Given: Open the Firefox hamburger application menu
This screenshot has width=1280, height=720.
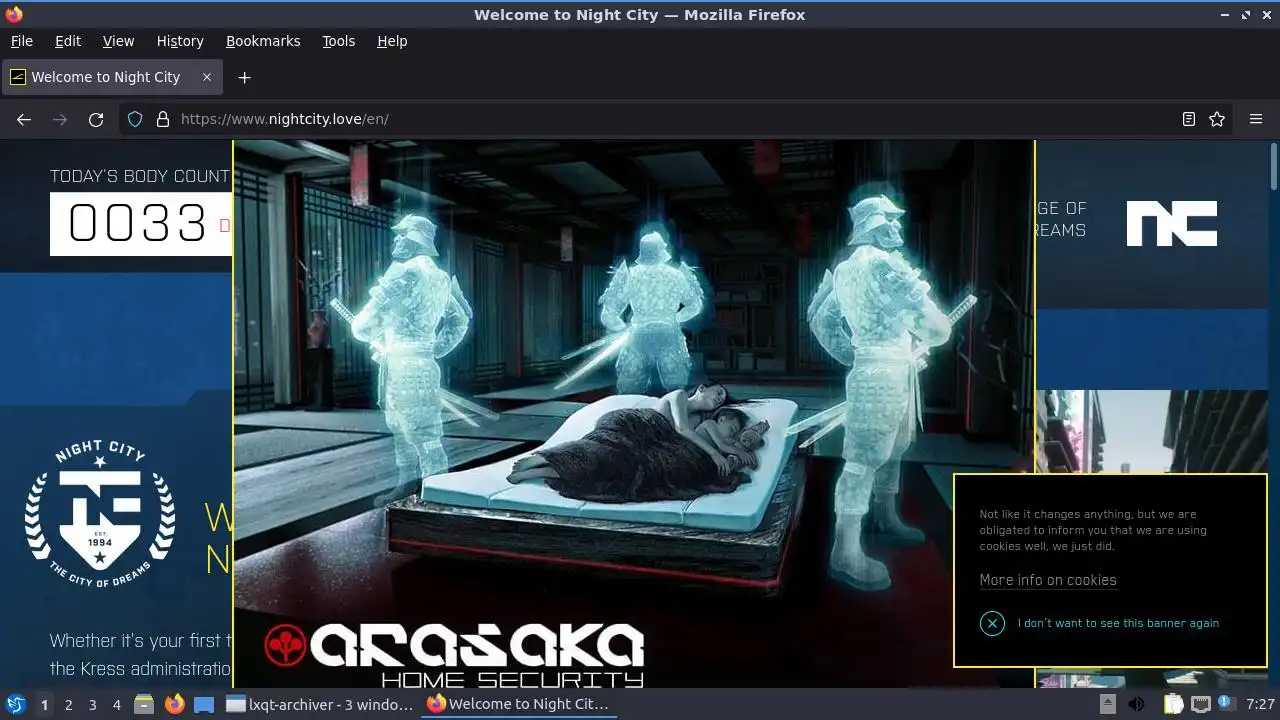Looking at the screenshot, I should (x=1256, y=119).
